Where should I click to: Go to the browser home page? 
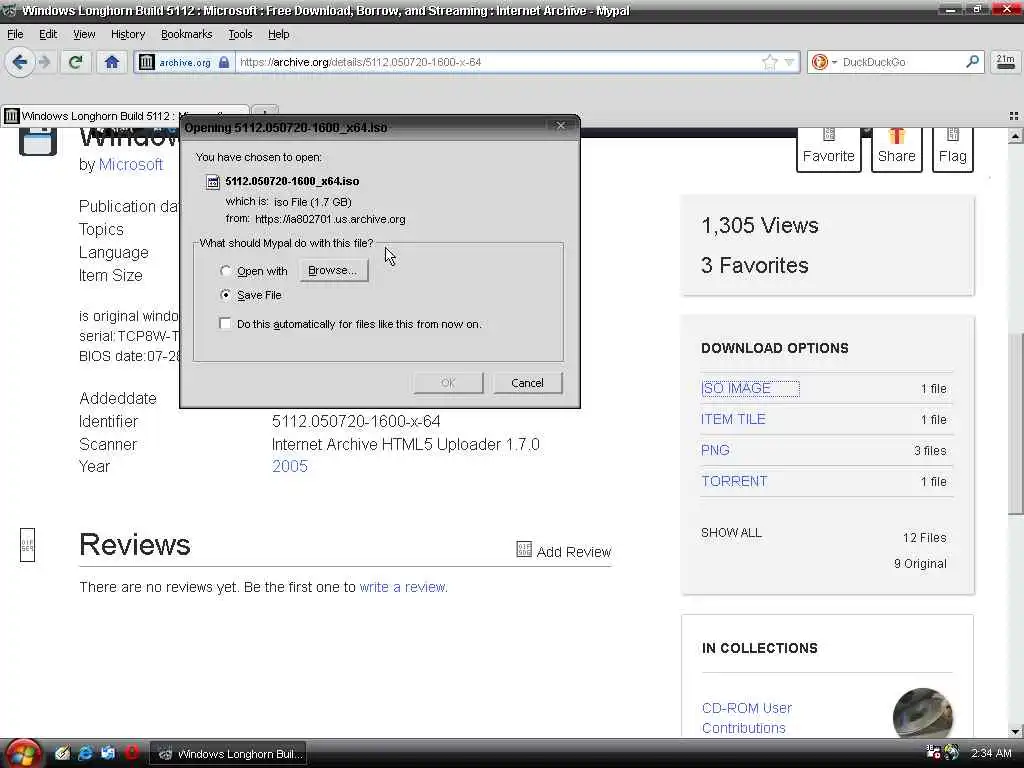pos(112,63)
